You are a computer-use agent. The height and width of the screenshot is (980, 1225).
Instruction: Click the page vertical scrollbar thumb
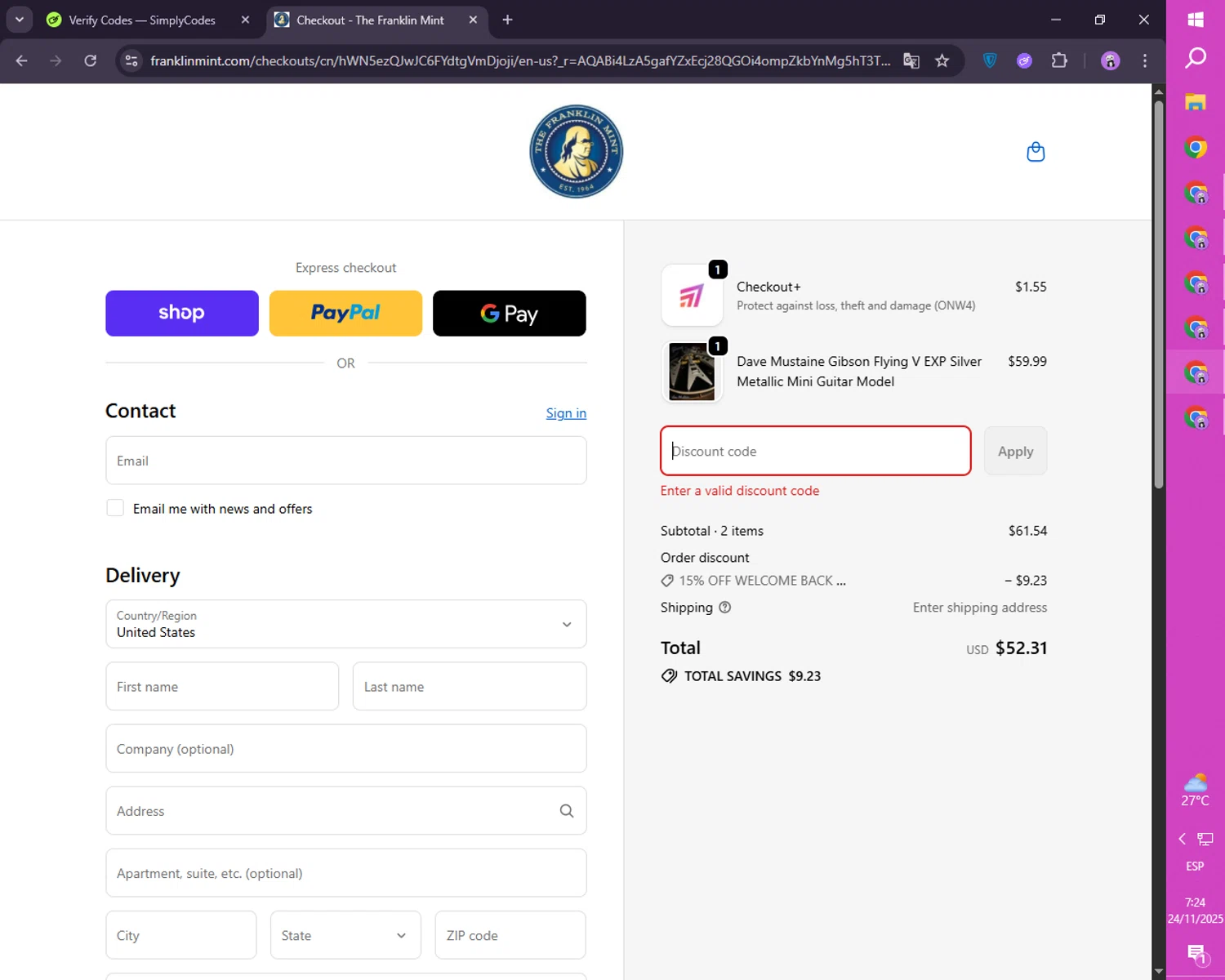tap(1159, 293)
